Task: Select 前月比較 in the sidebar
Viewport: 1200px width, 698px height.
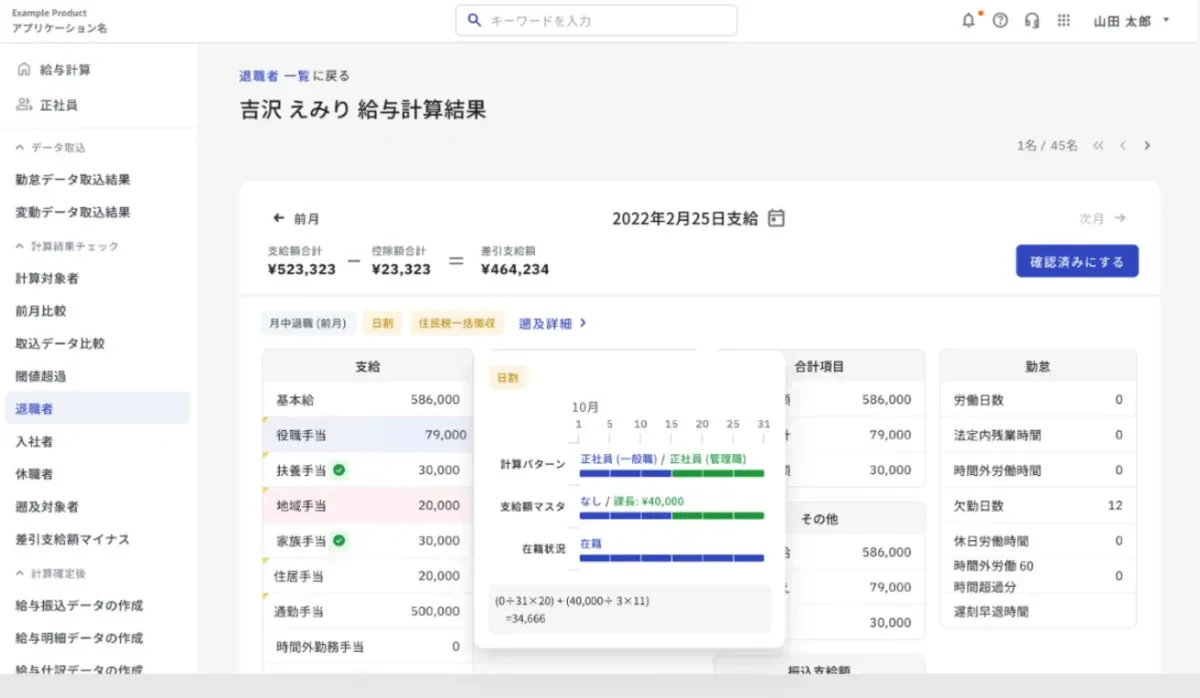Action: tap(40, 311)
